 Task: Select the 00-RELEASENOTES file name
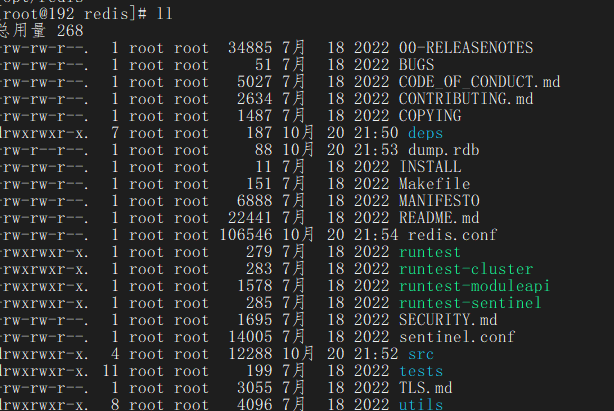(466, 48)
